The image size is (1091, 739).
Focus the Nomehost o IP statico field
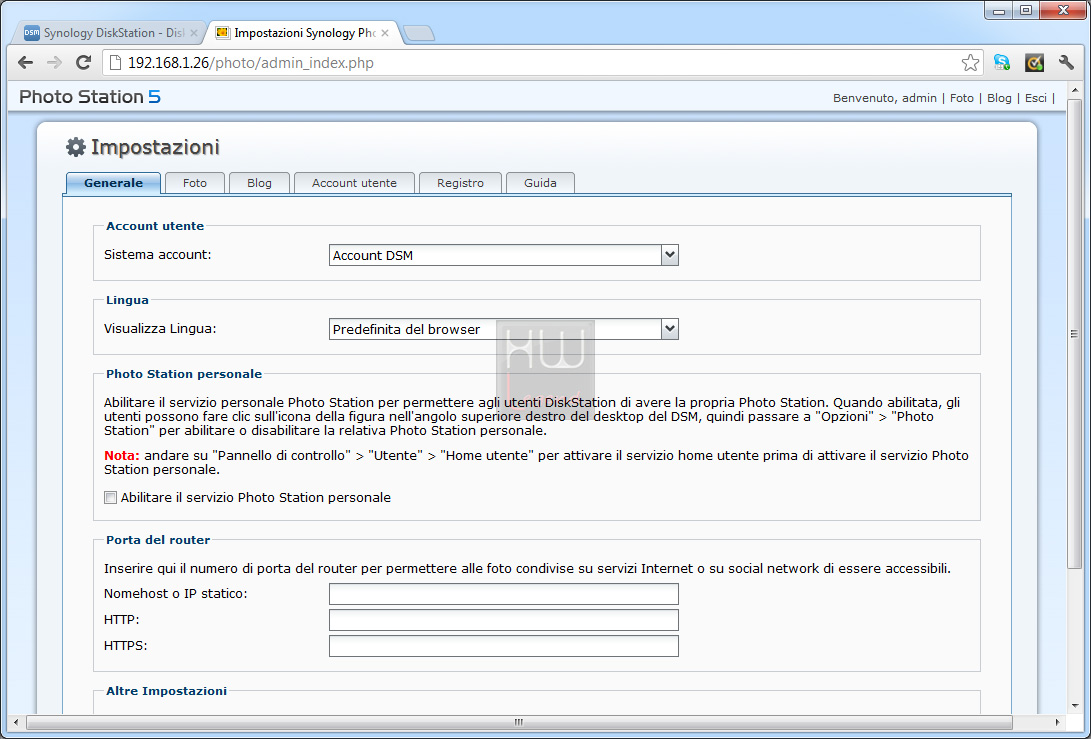(x=504, y=594)
